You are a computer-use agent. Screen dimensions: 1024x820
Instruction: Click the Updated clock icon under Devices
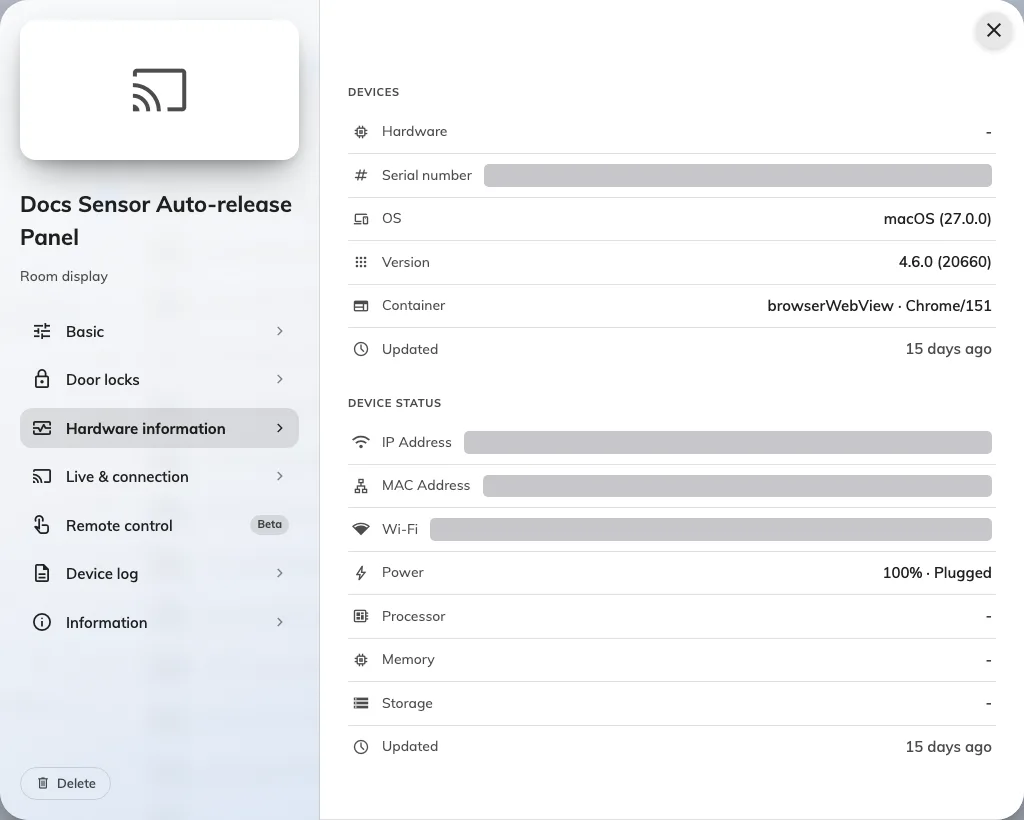360,349
